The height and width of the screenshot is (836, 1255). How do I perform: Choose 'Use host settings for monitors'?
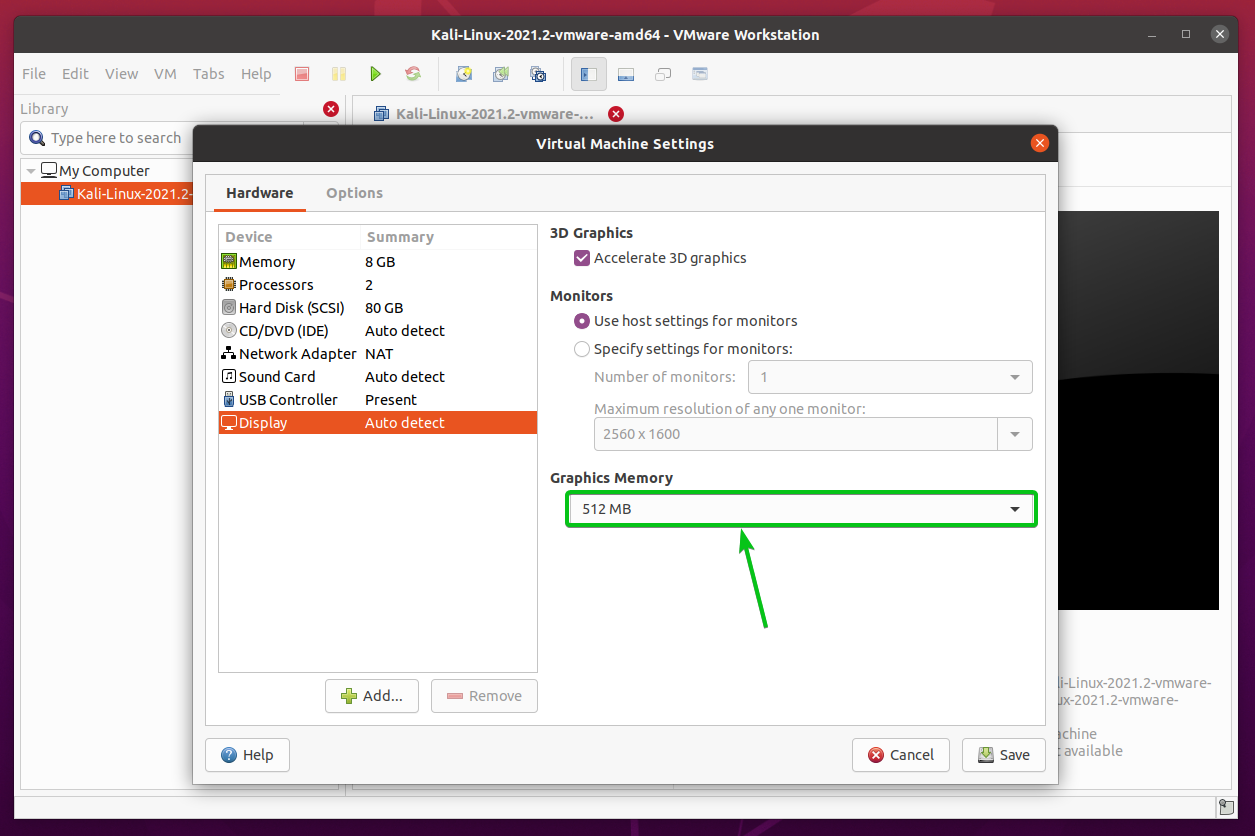coord(581,321)
